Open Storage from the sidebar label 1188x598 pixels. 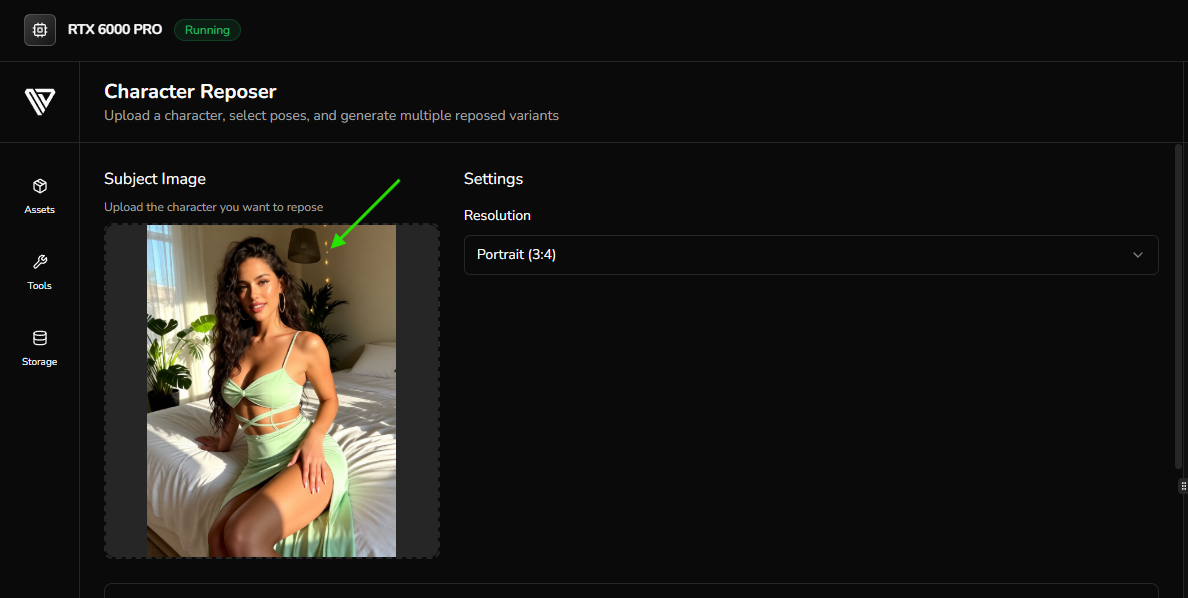(39, 361)
